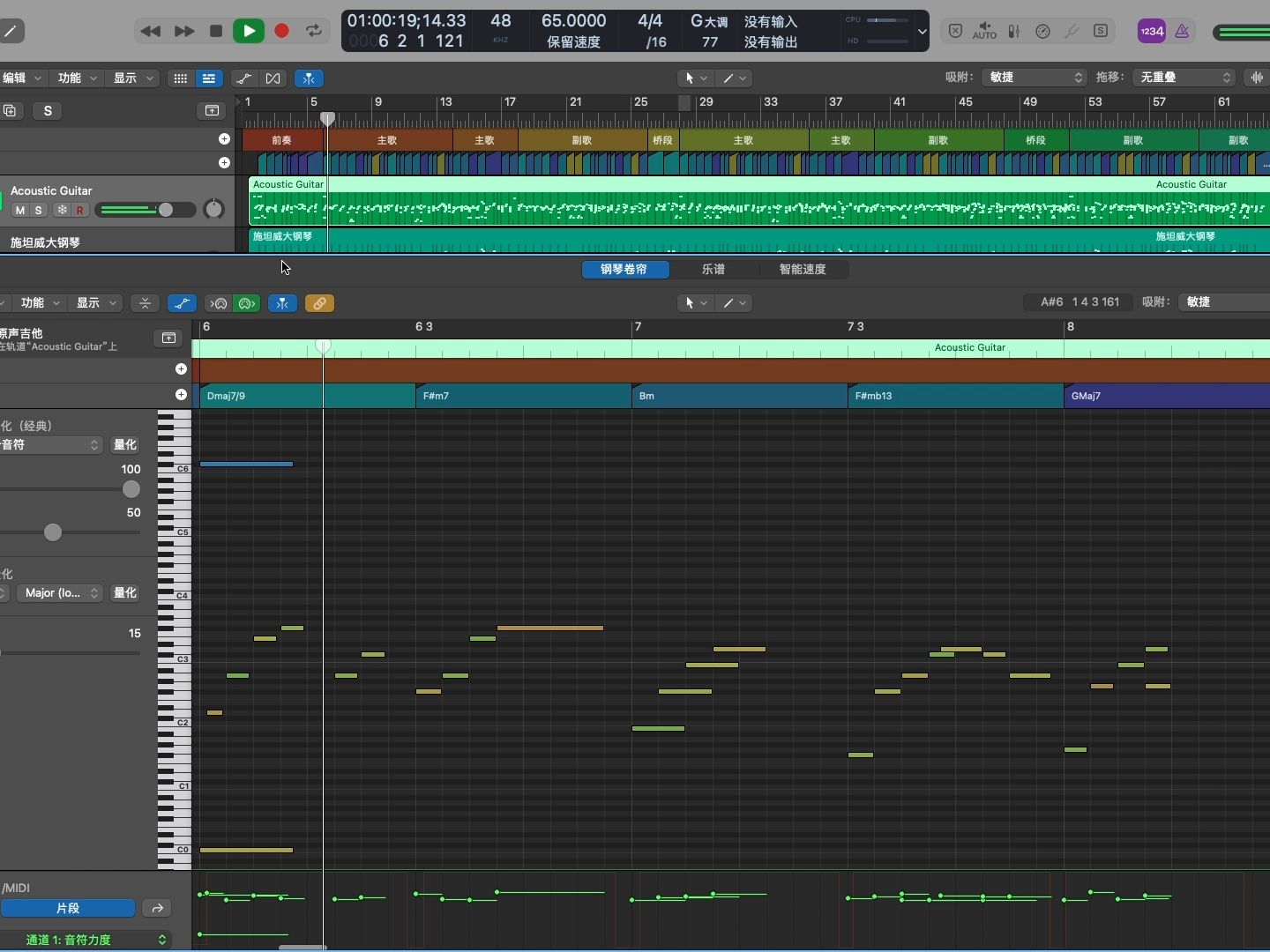Toggle the metronome icon
1270x952 pixels.
pos(1183,31)
